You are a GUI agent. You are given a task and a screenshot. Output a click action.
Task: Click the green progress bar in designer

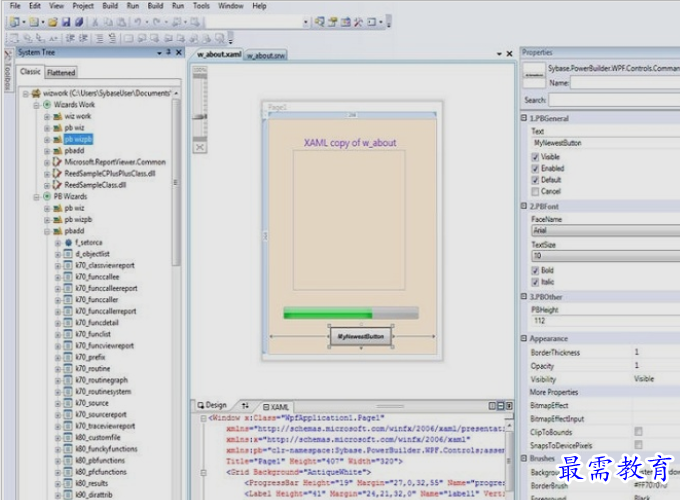click(x=351, y=313)
